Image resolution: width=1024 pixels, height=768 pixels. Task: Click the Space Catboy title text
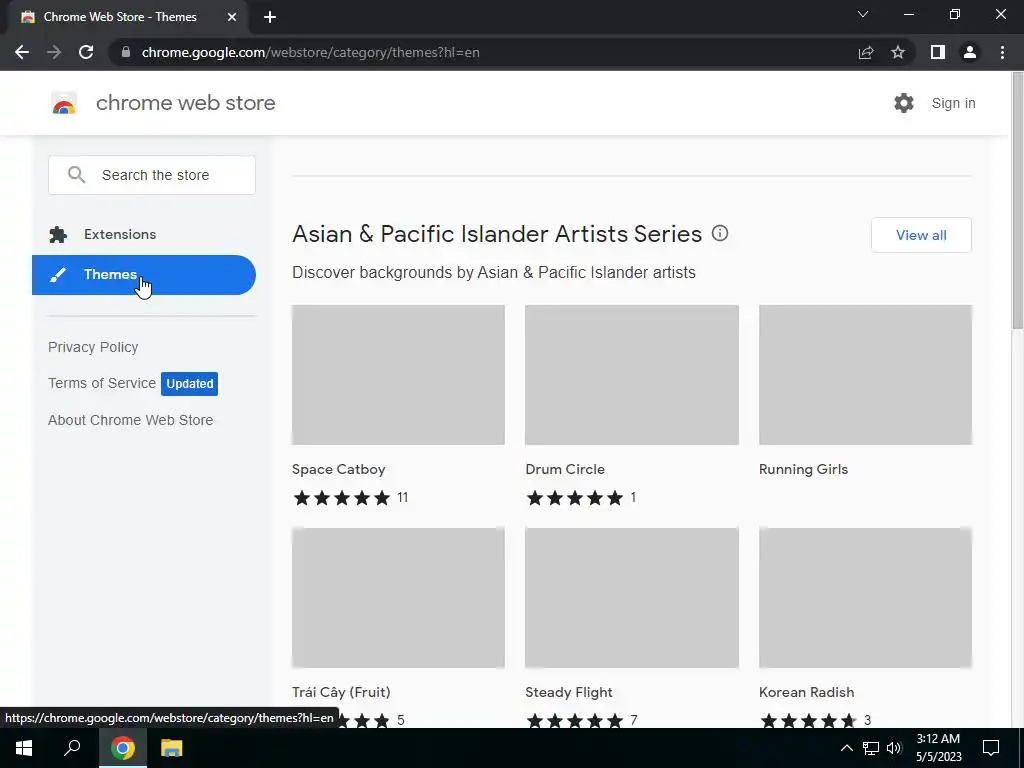pos(338,470)
